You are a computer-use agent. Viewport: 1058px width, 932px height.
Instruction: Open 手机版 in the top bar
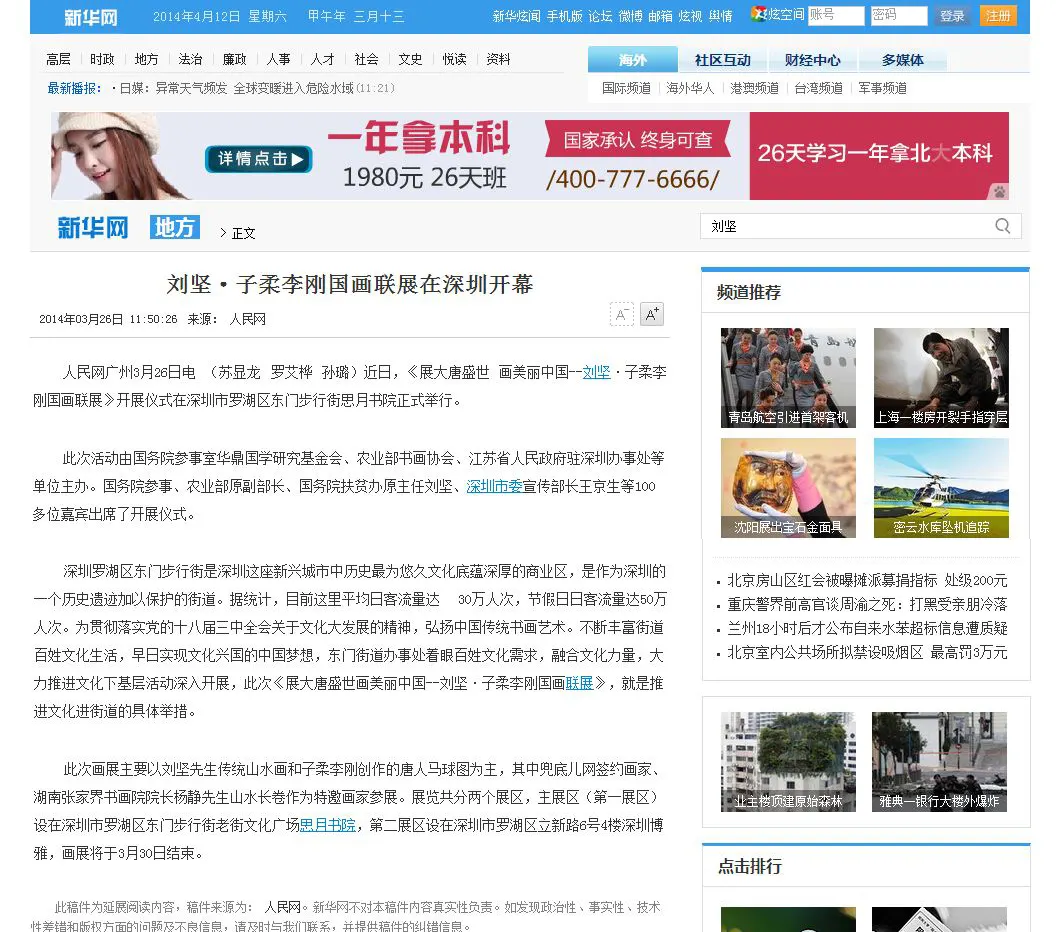564,16
